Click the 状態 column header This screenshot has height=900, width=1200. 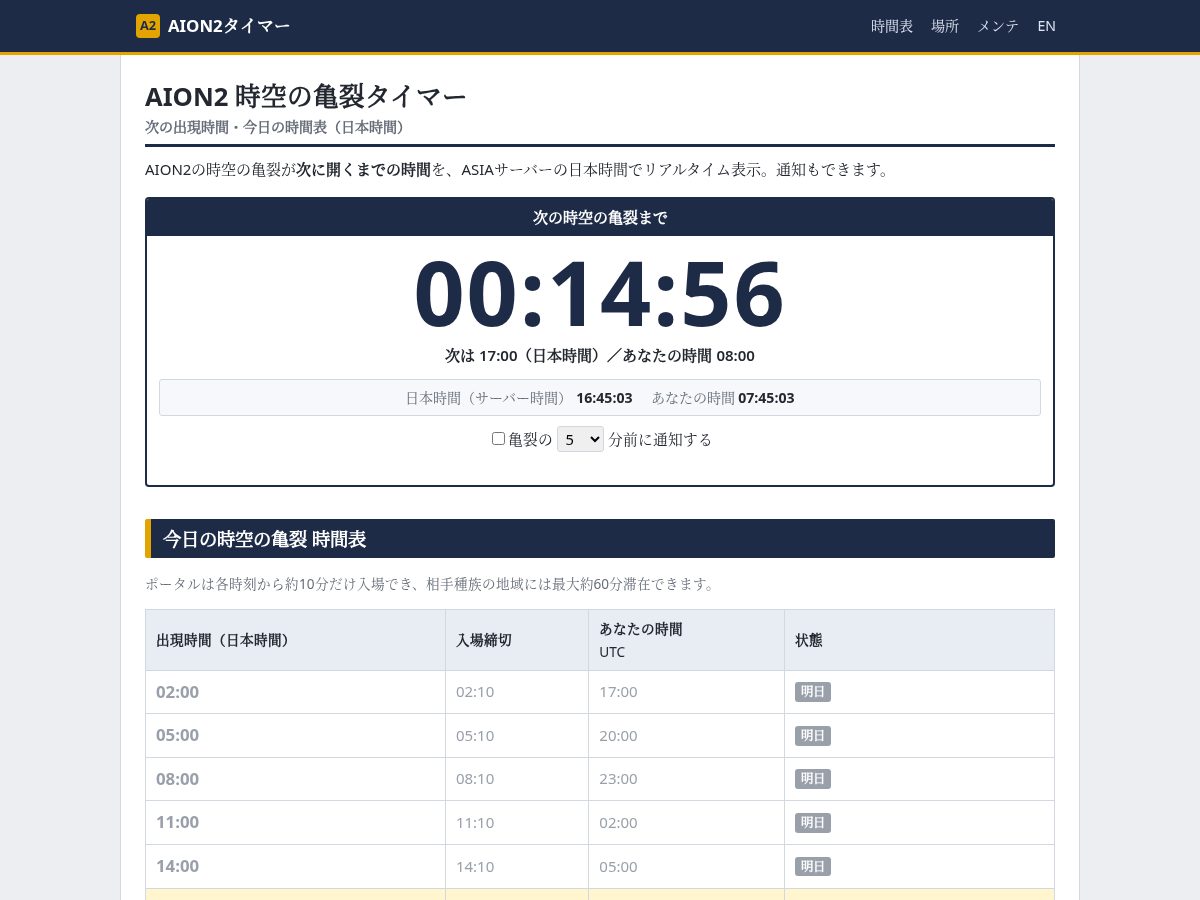point(919,640)
